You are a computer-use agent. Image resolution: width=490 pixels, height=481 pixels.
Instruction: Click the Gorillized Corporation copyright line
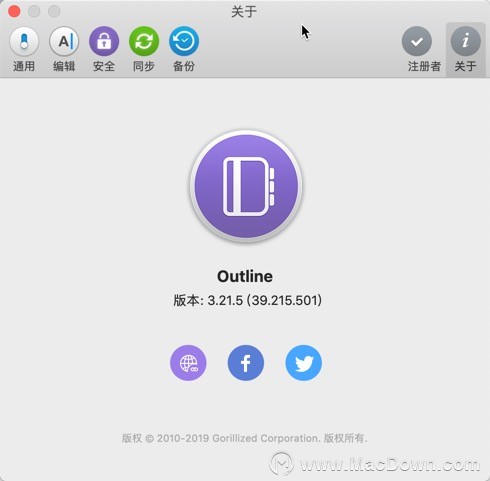pyautogui.click(x=244, y=438)
